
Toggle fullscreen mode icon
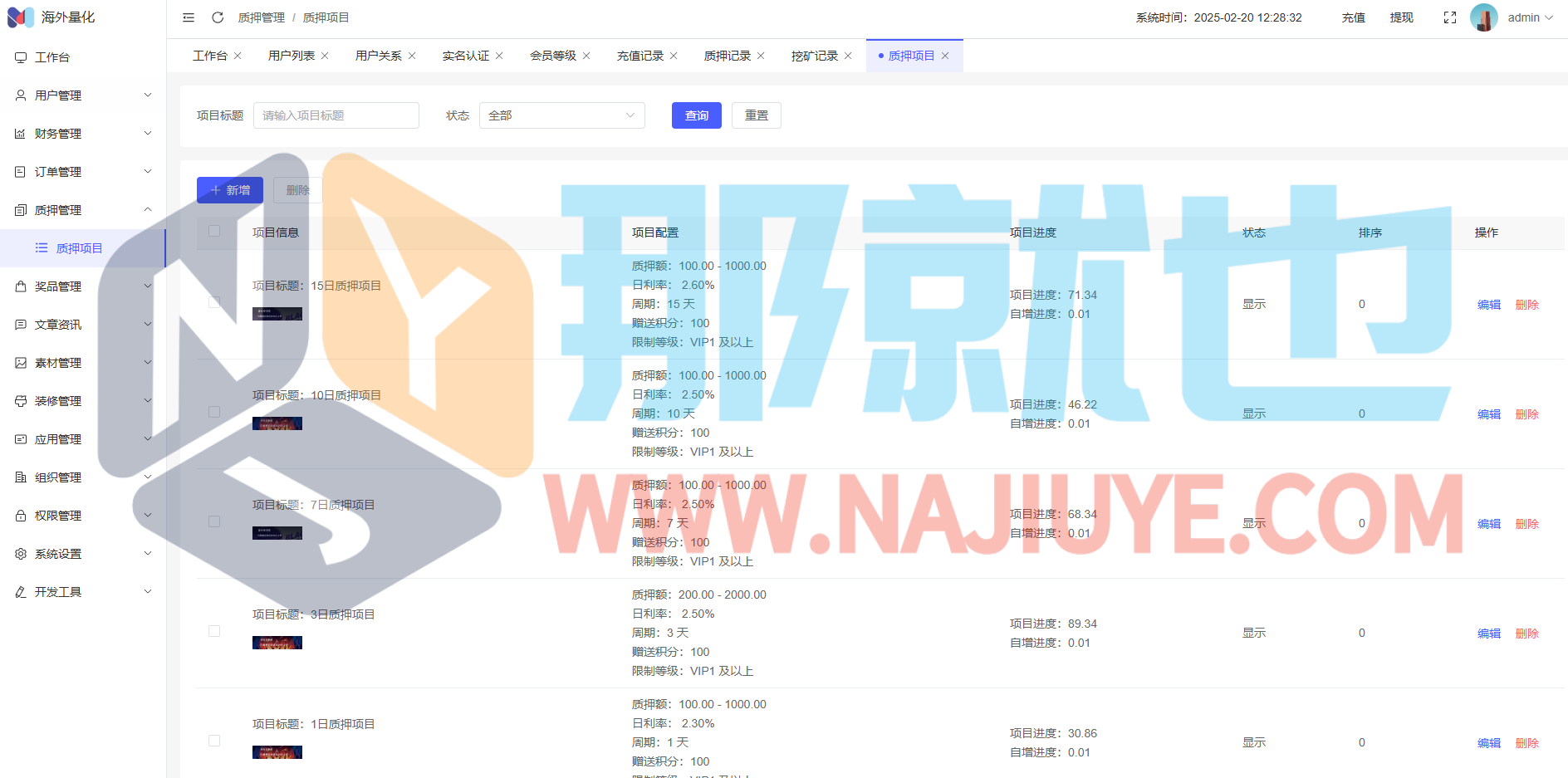[1450, 17]
